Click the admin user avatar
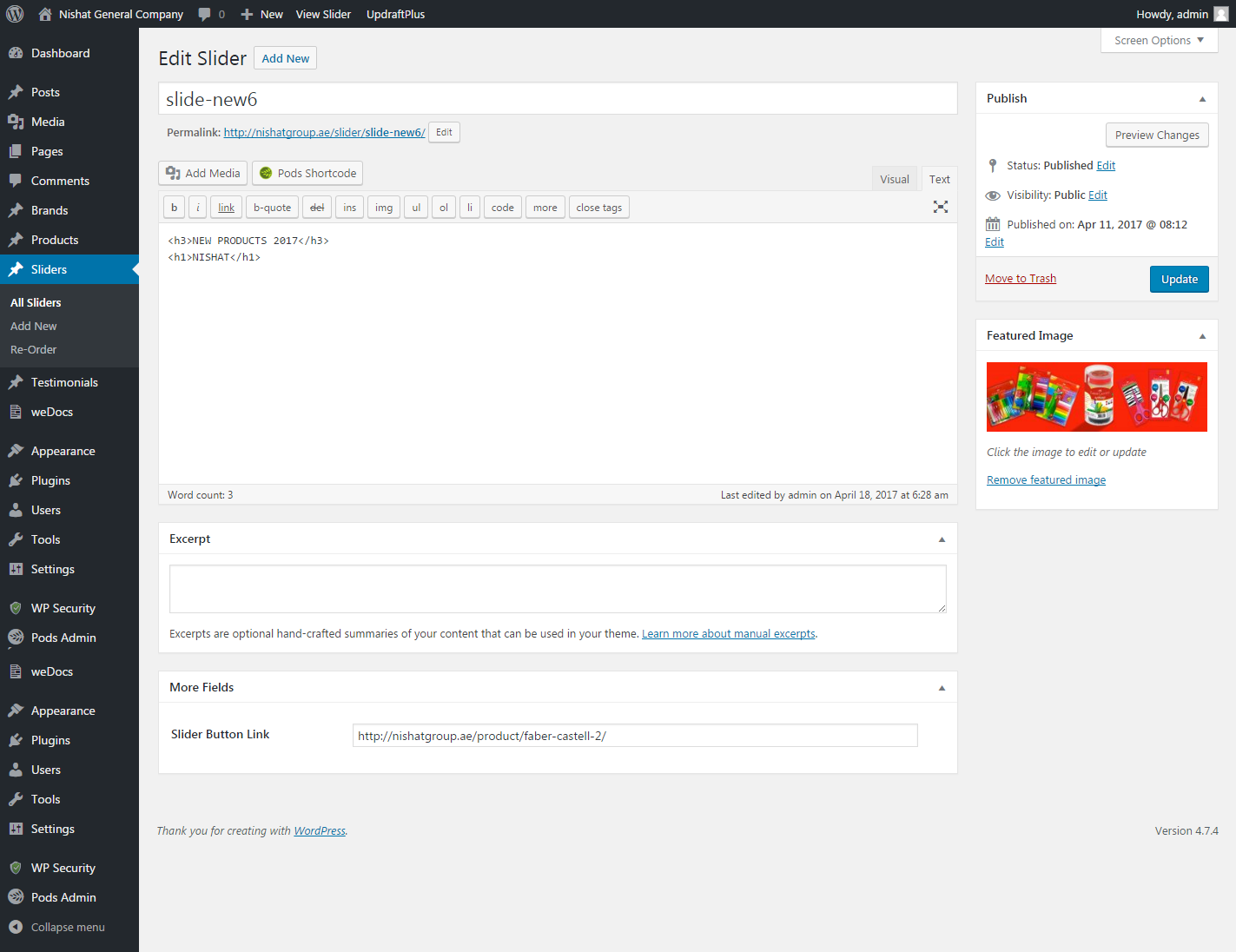Screen dimensions: 1236x952 1220,14
